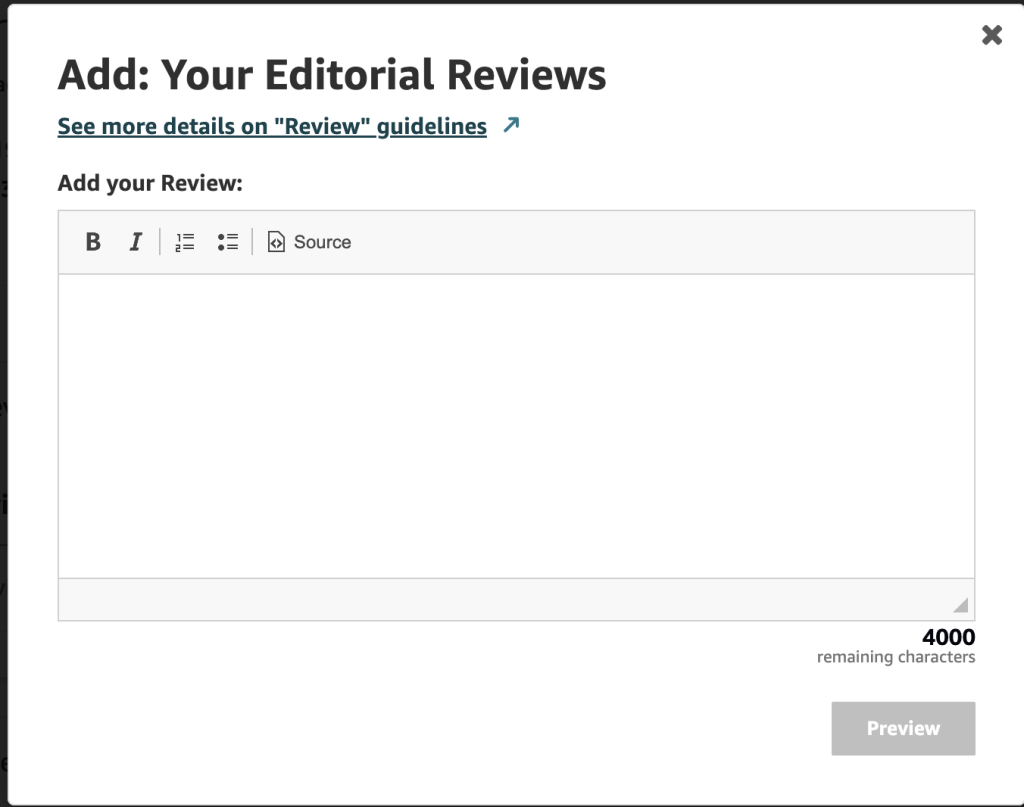The width and height of the screenshot is (1024, 807).
Task: Click the Source document icon
Action: coord(276,242)
